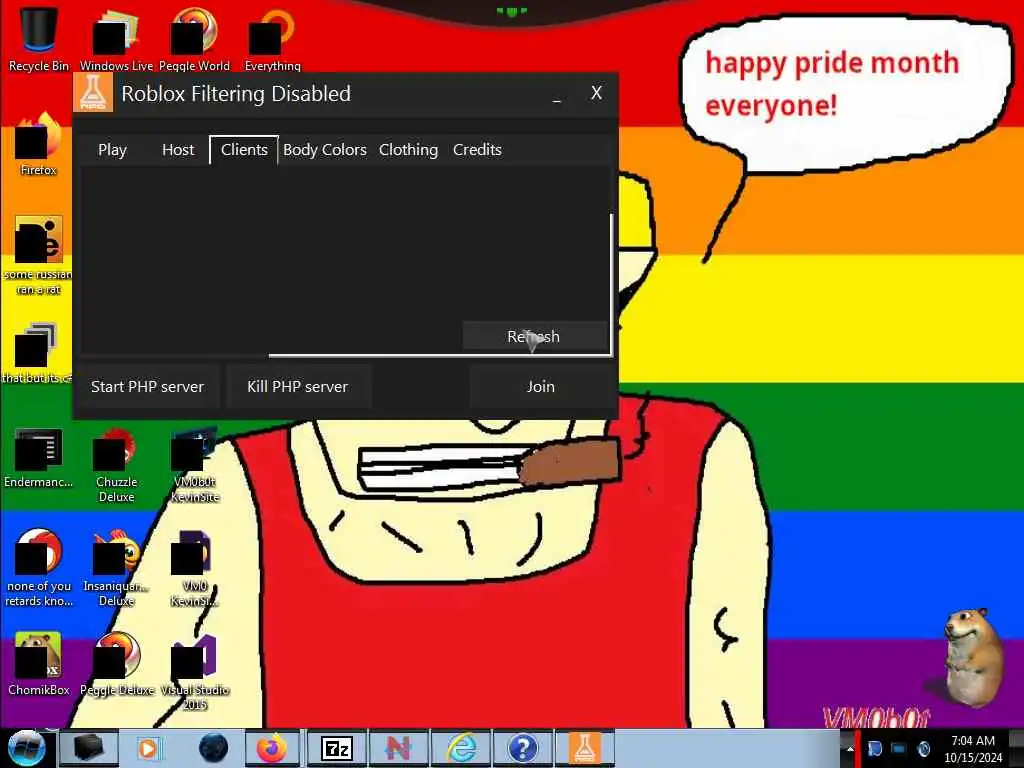Open Firefox from the taskbar
The width and height of the screenshot is (1024, 768).
click(272, 748)
